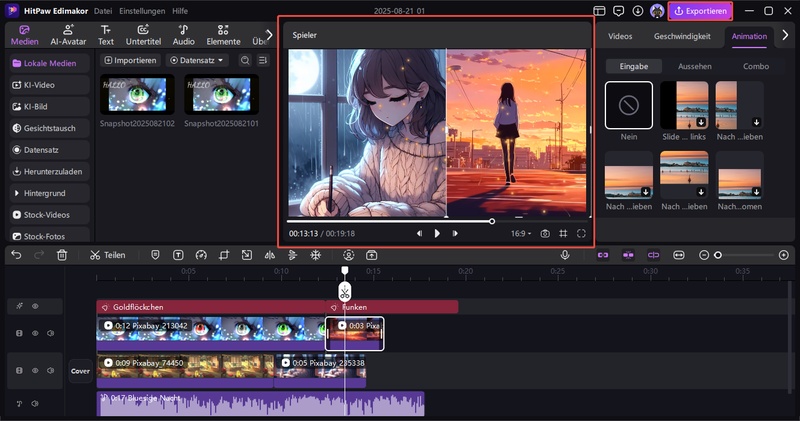The height and width of the screenshot is (421, 800).
Task: Select Gesichtstausch in sidebar
Action: click(x=49, y=128)
